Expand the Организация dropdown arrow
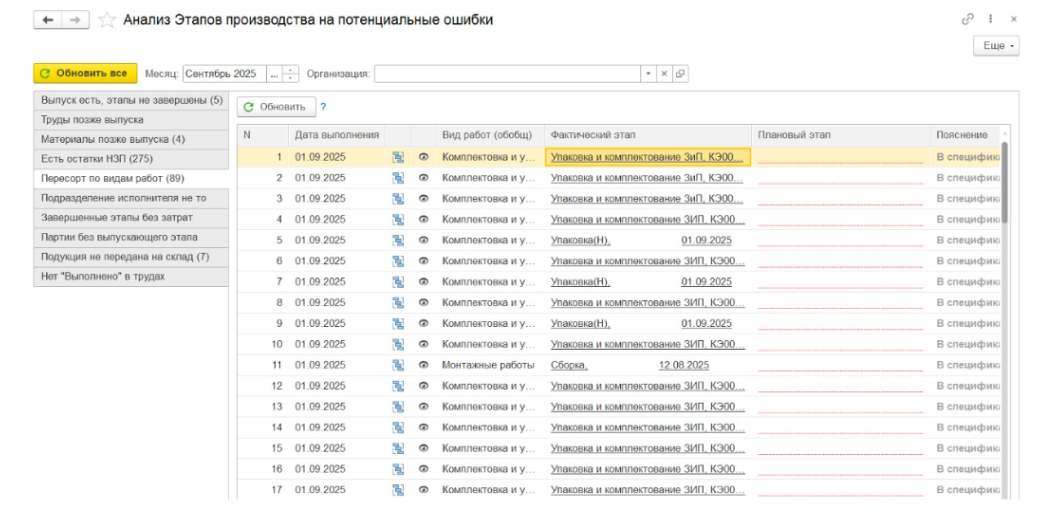Viewport: 1052px width, 523px height. (649, 74)
